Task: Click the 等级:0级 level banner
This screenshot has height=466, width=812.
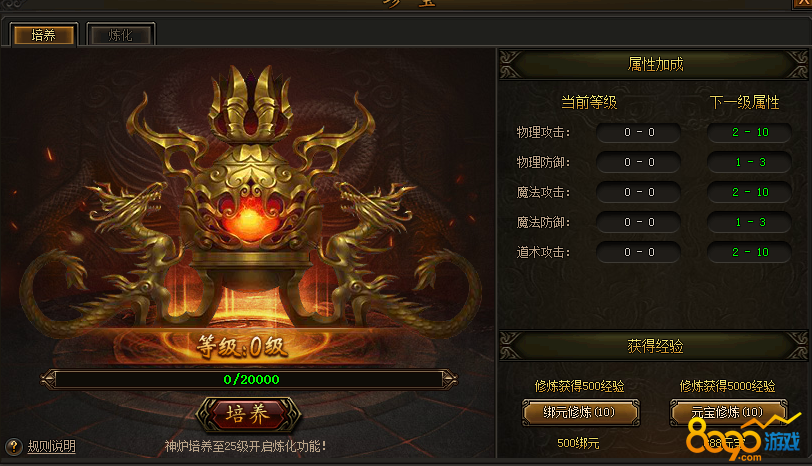Action: click(242, 346)
